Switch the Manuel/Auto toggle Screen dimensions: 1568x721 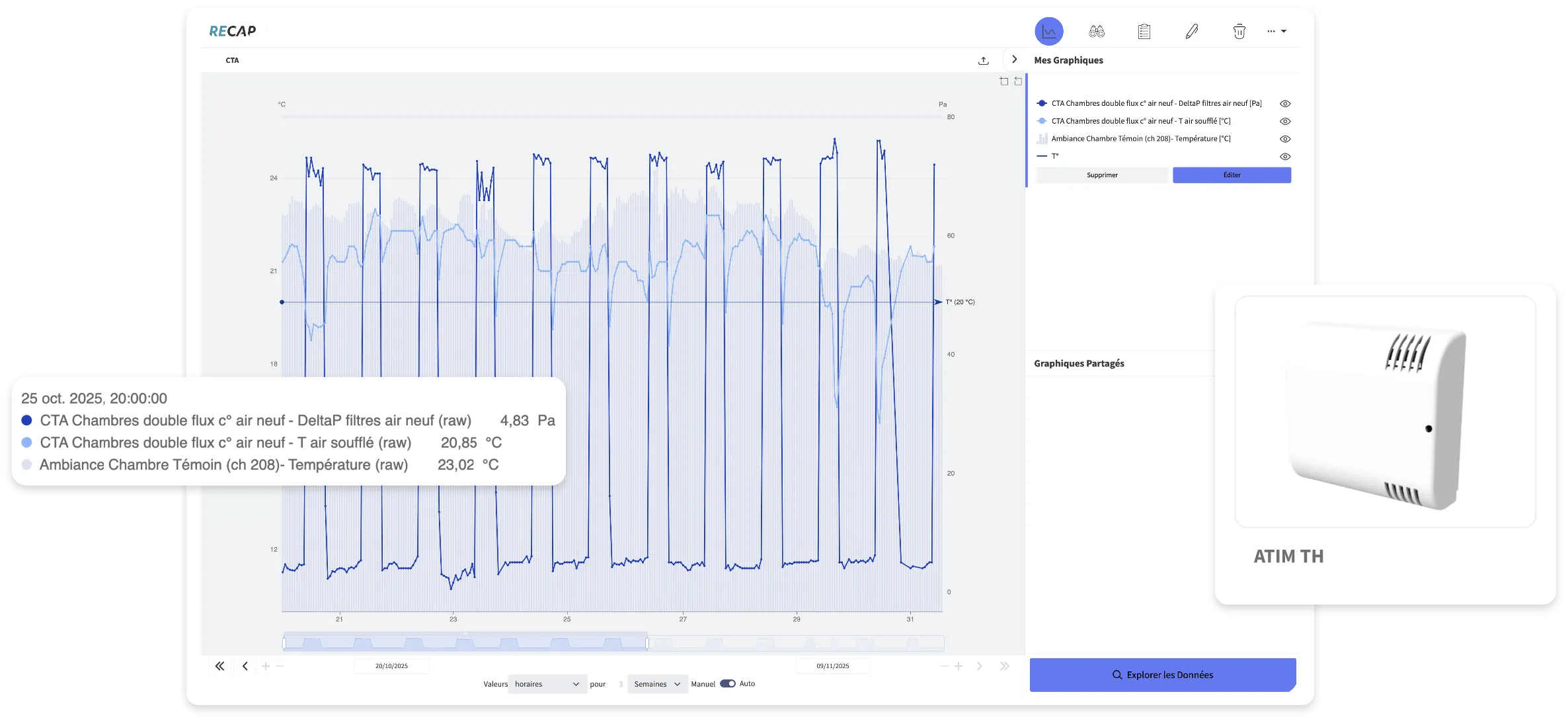pos(728,684)
